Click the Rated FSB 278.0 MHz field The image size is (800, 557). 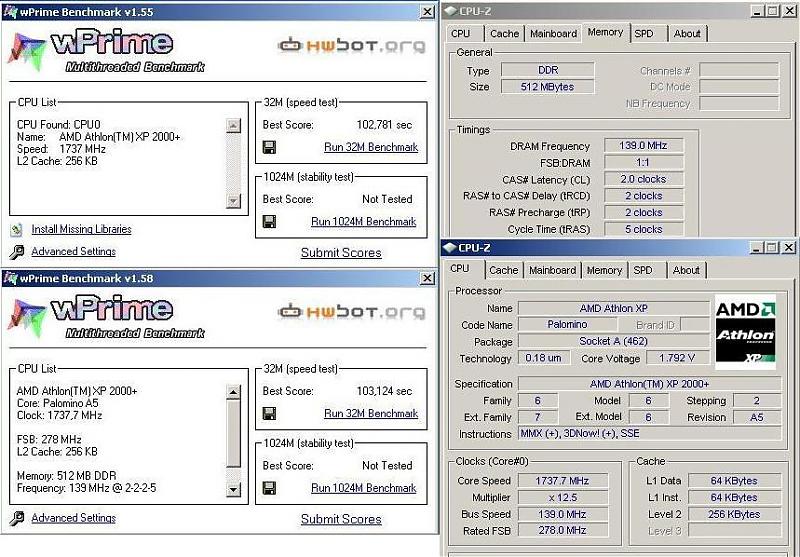pyautogui.click(x=563, y=530)
